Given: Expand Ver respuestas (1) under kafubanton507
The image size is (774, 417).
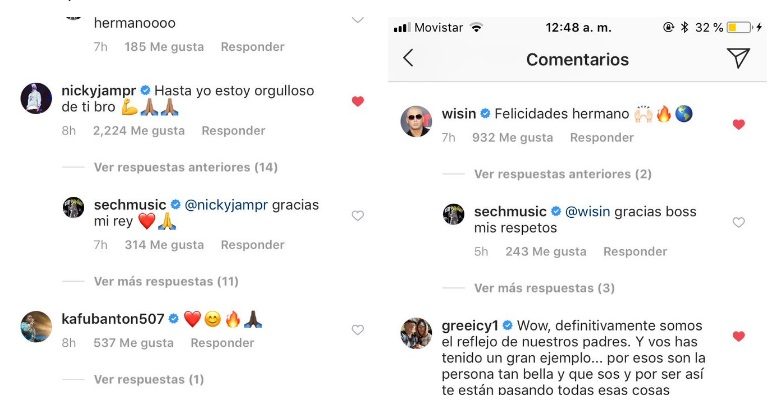Looking at the screenshot, I should click(x=149, y=379).
